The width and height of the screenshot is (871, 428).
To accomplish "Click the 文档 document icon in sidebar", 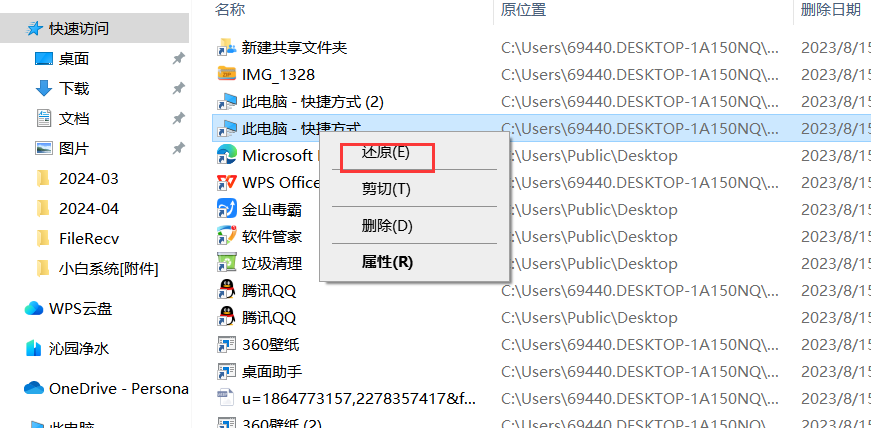I will 43,118.
